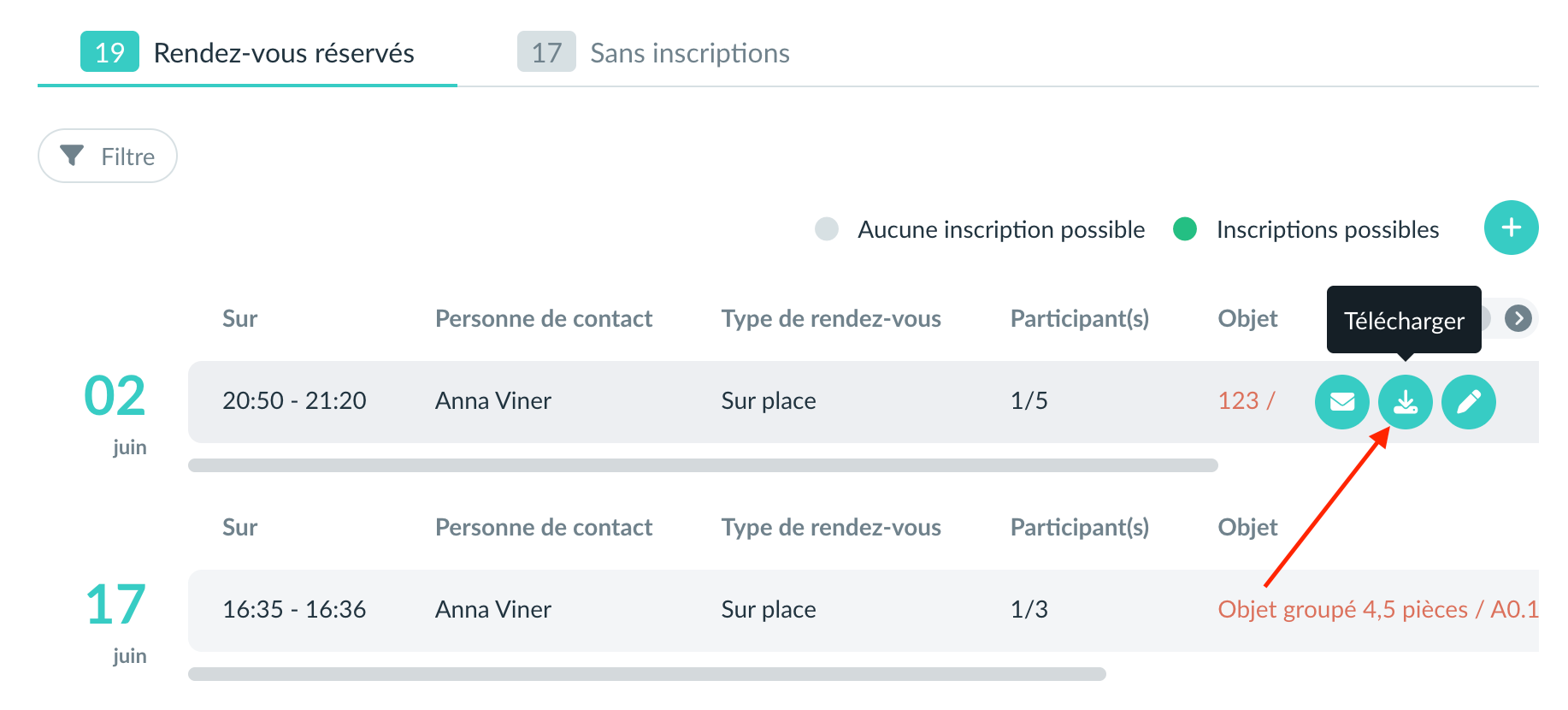Click the download (Télécharger) icon
1568x710 pixels.
[x=1405, y=401]
